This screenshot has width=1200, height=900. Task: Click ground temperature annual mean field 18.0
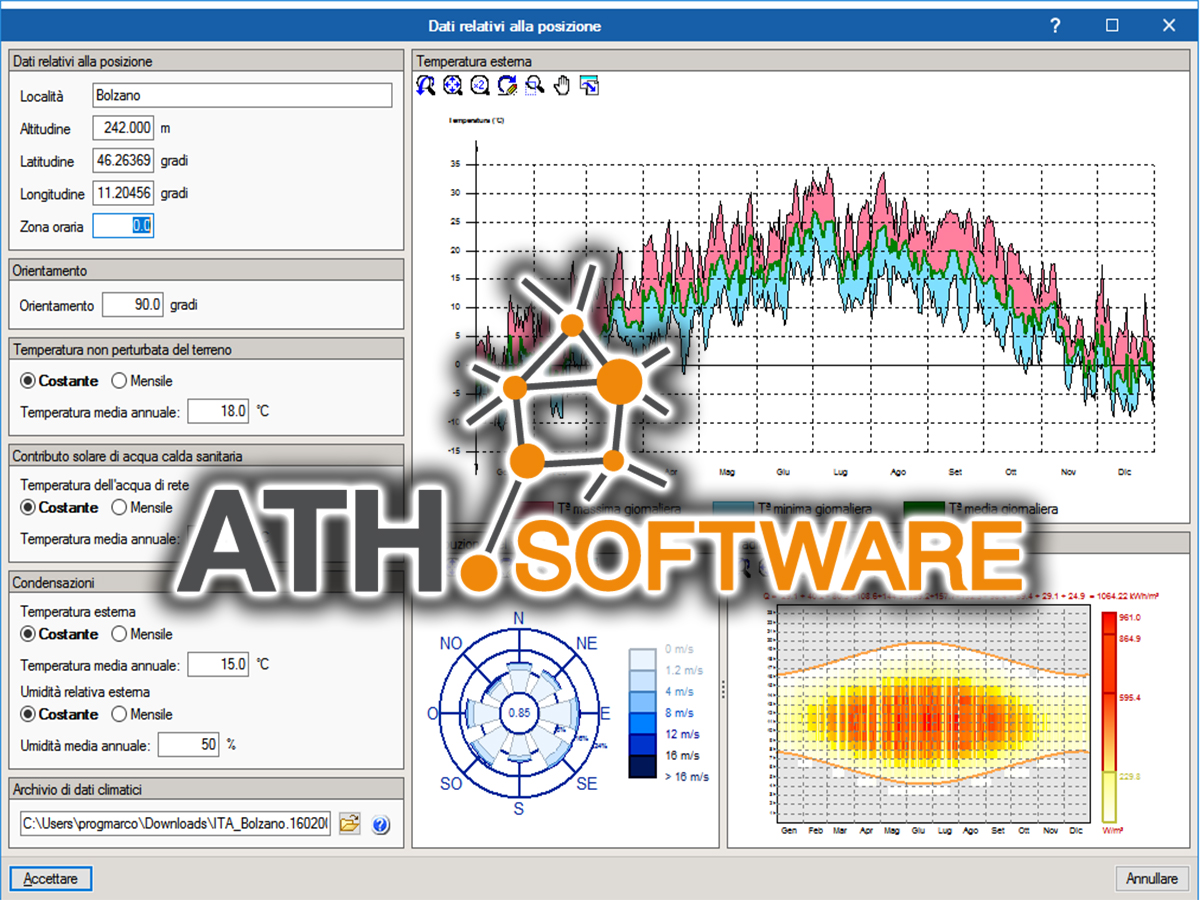(x=218, y=411)
